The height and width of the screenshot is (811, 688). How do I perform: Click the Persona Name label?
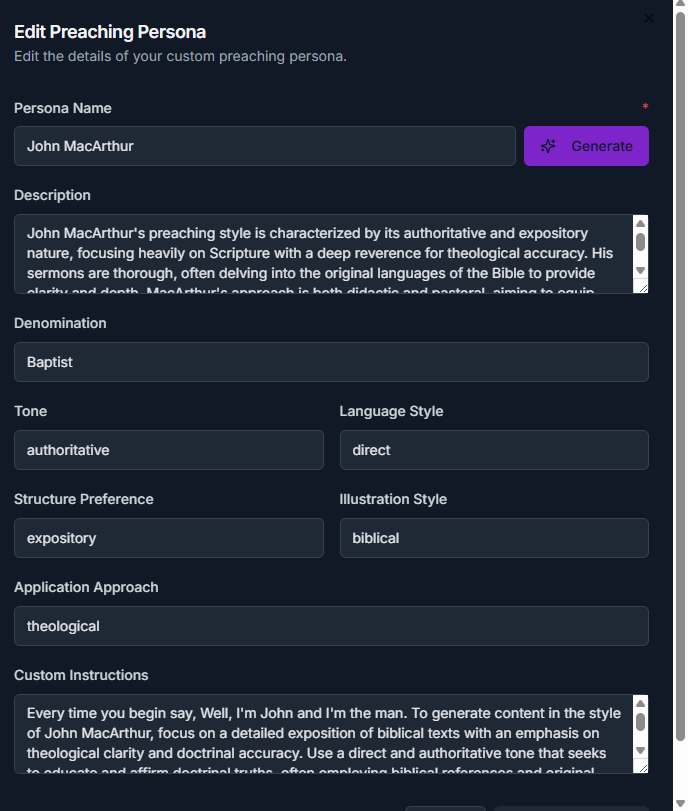click(63, 108)
